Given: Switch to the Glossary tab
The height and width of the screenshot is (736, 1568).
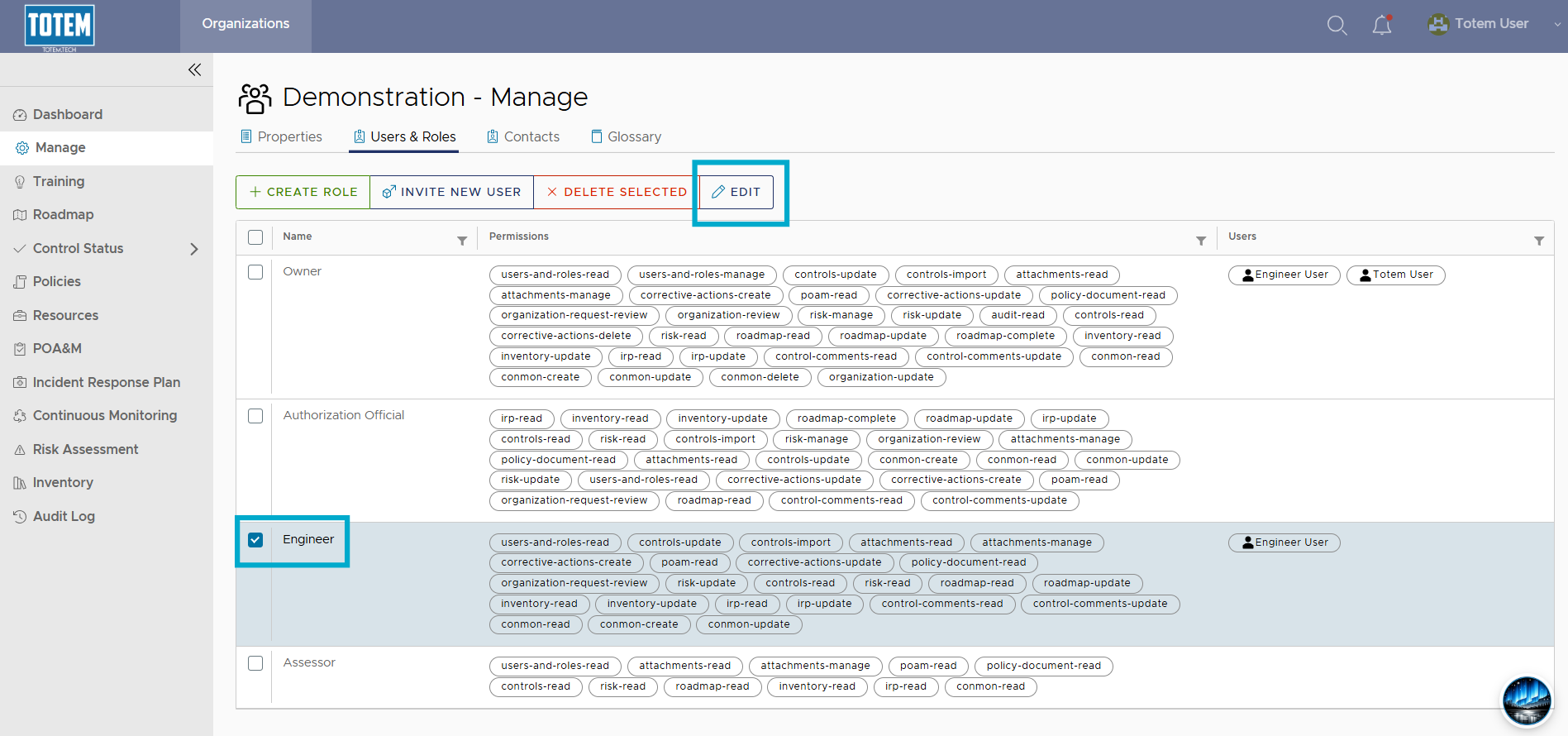Looking at the screenshot, I should [x=626, y=136].
